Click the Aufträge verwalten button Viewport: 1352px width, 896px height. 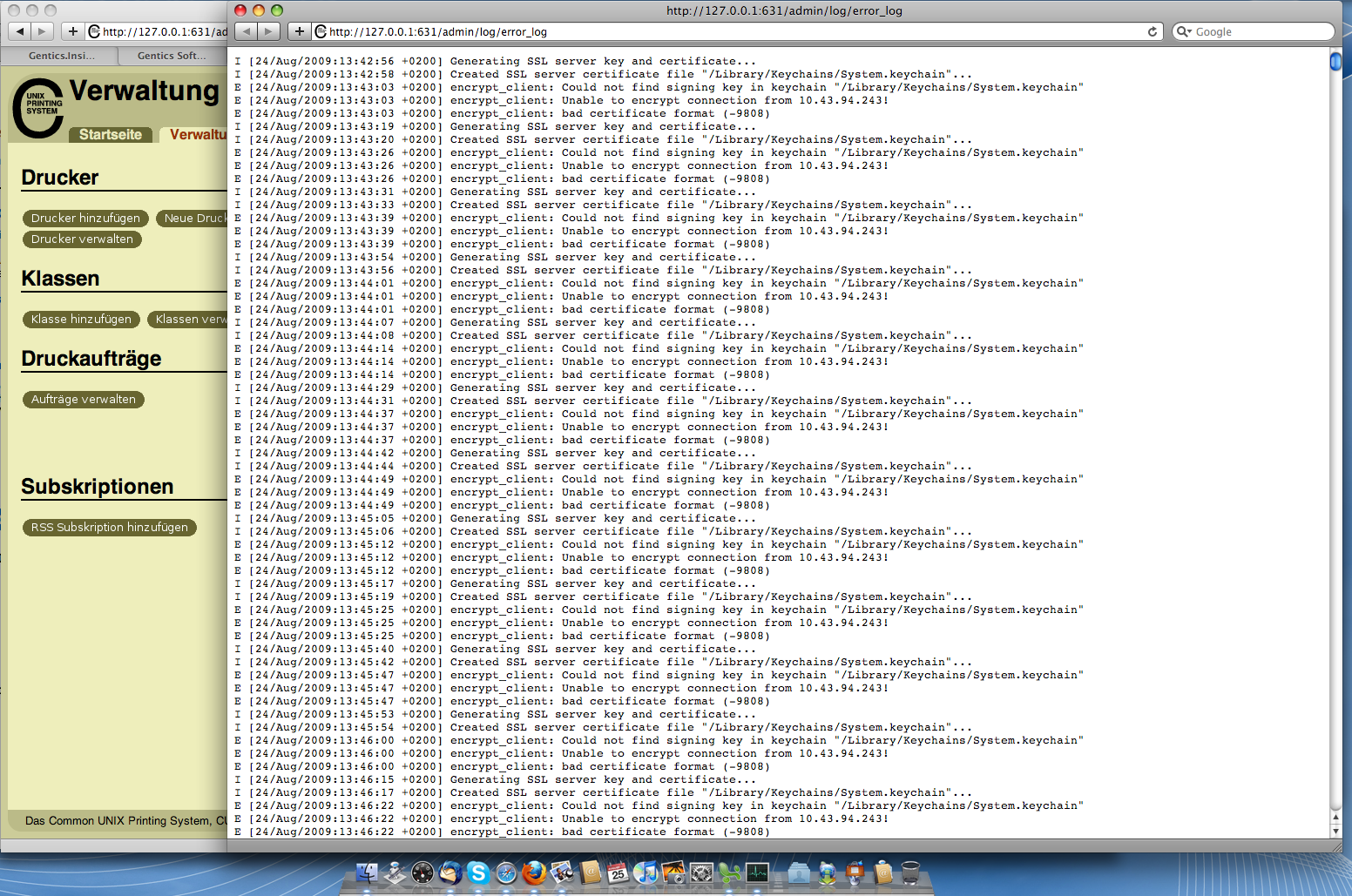tap(84, 400)
